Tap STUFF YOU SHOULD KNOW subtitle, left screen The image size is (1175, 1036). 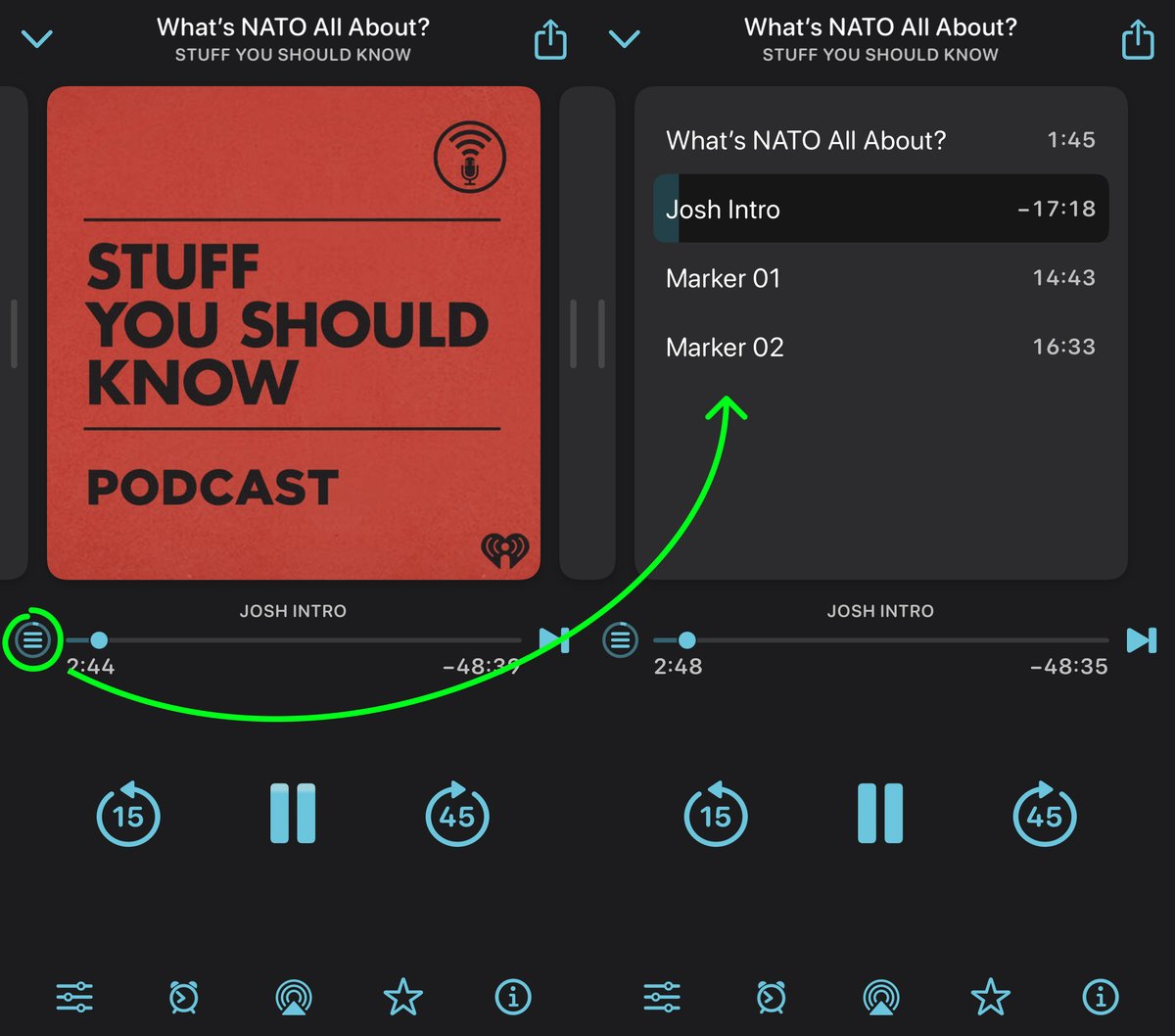click(294, 55)
